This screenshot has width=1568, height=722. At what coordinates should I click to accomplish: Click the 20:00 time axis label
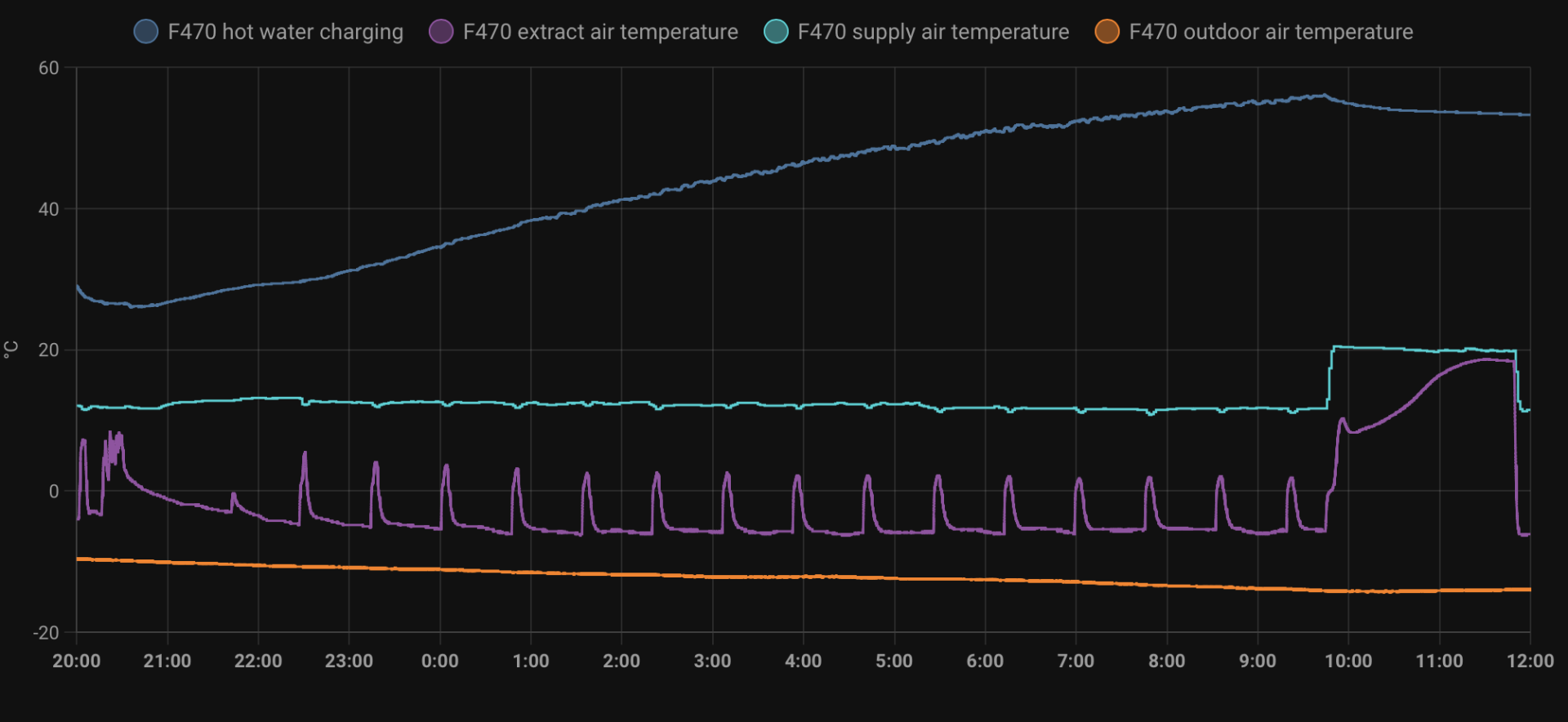click(77, 661)
